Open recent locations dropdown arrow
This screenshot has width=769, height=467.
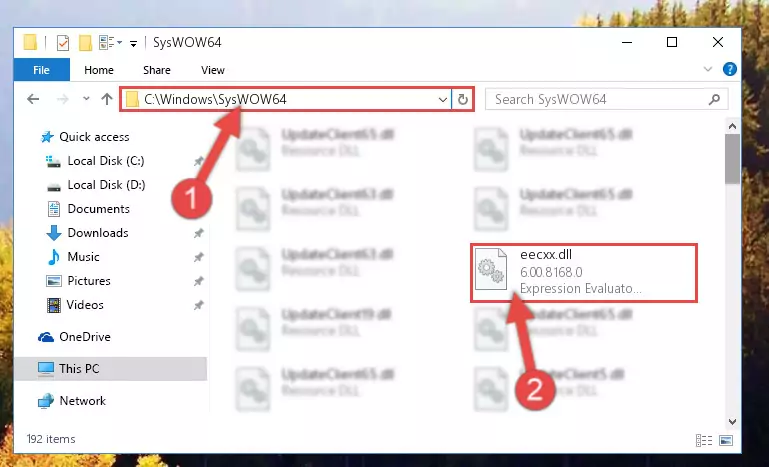pyautogui.click(x=86, y=99)
